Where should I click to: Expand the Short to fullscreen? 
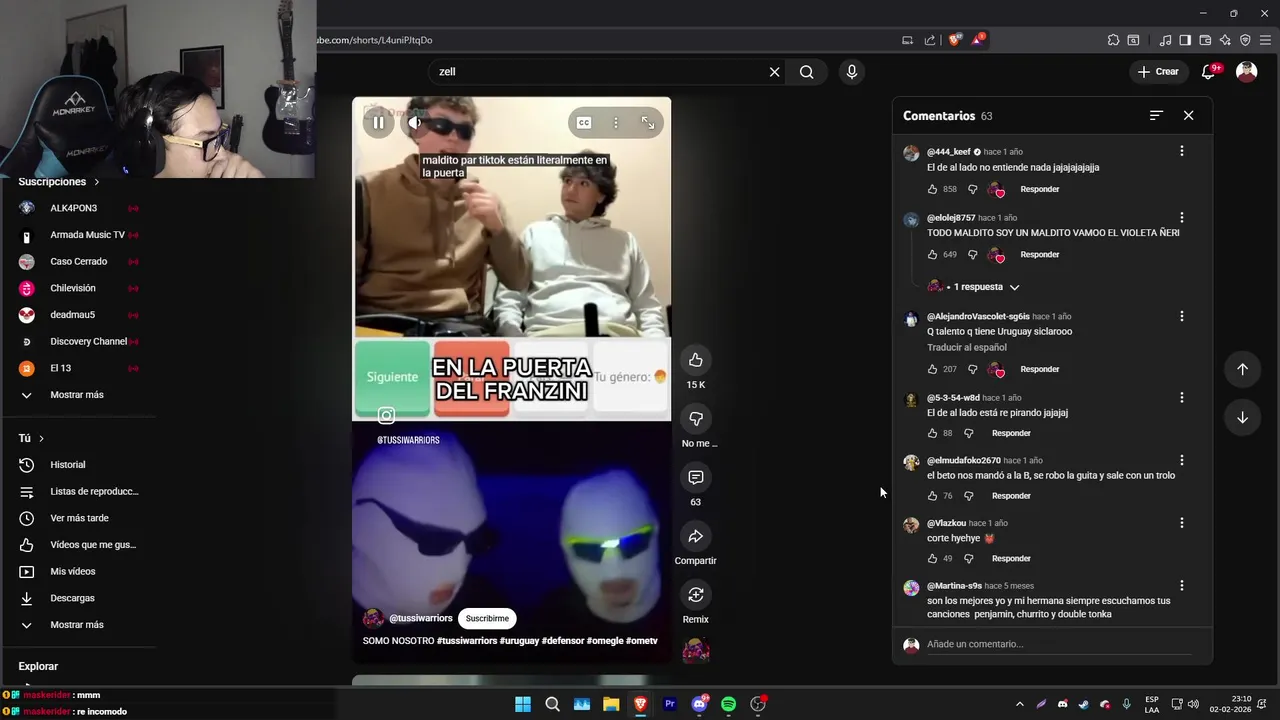[x=648, y=123]
